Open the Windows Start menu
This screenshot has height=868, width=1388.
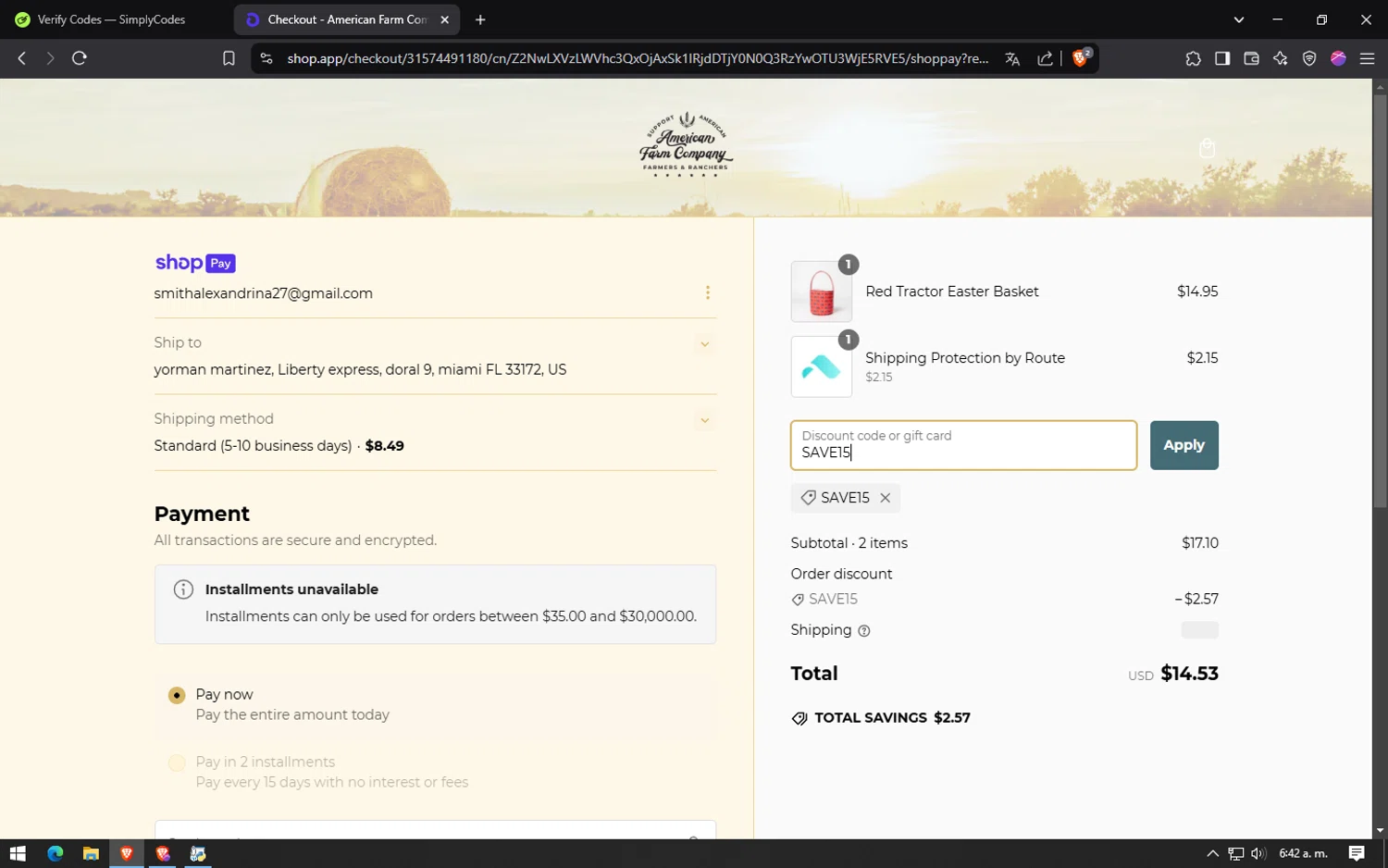[x=18, y=853]
